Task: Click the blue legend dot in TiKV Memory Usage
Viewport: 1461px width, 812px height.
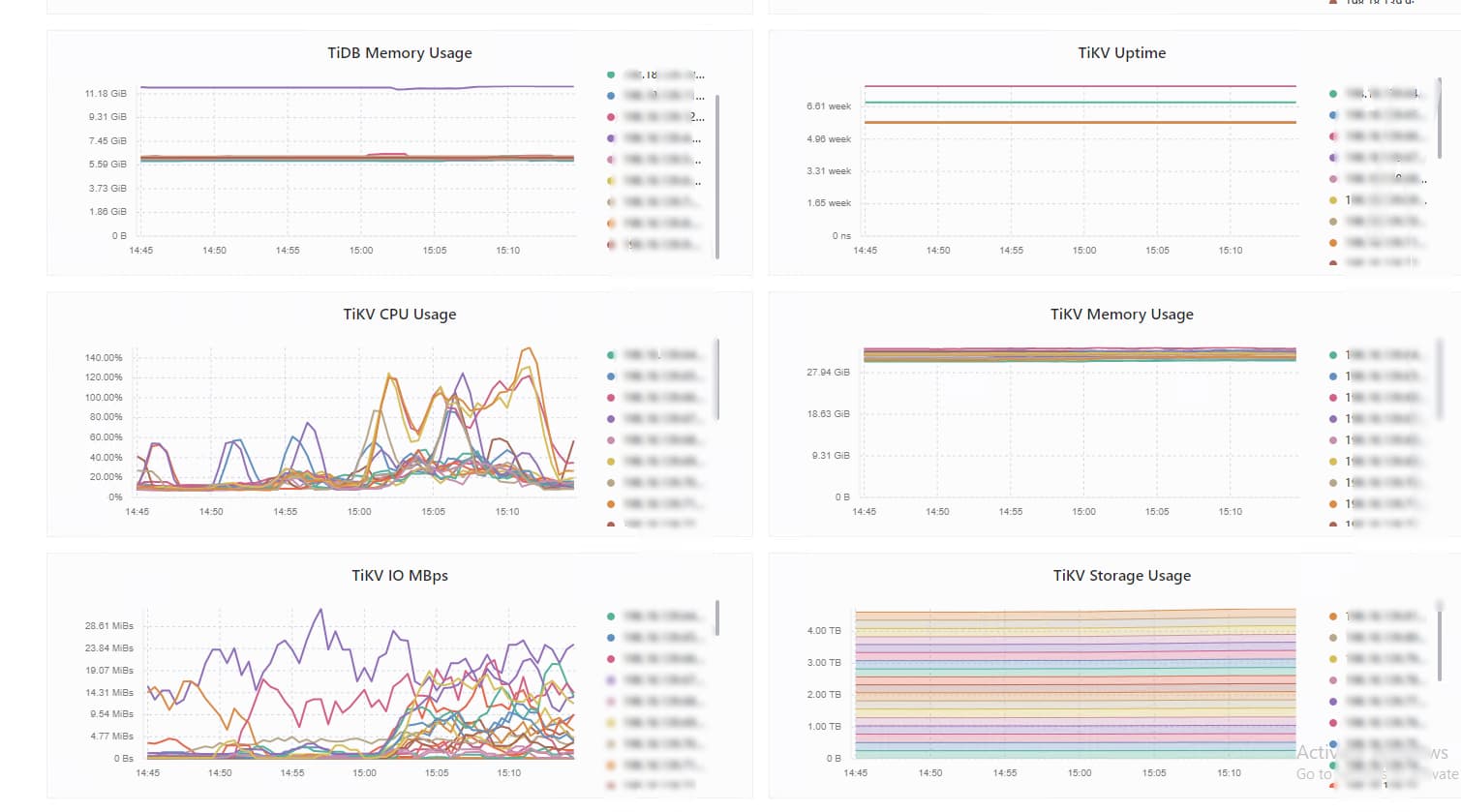Action: [x=1333, y=376]
